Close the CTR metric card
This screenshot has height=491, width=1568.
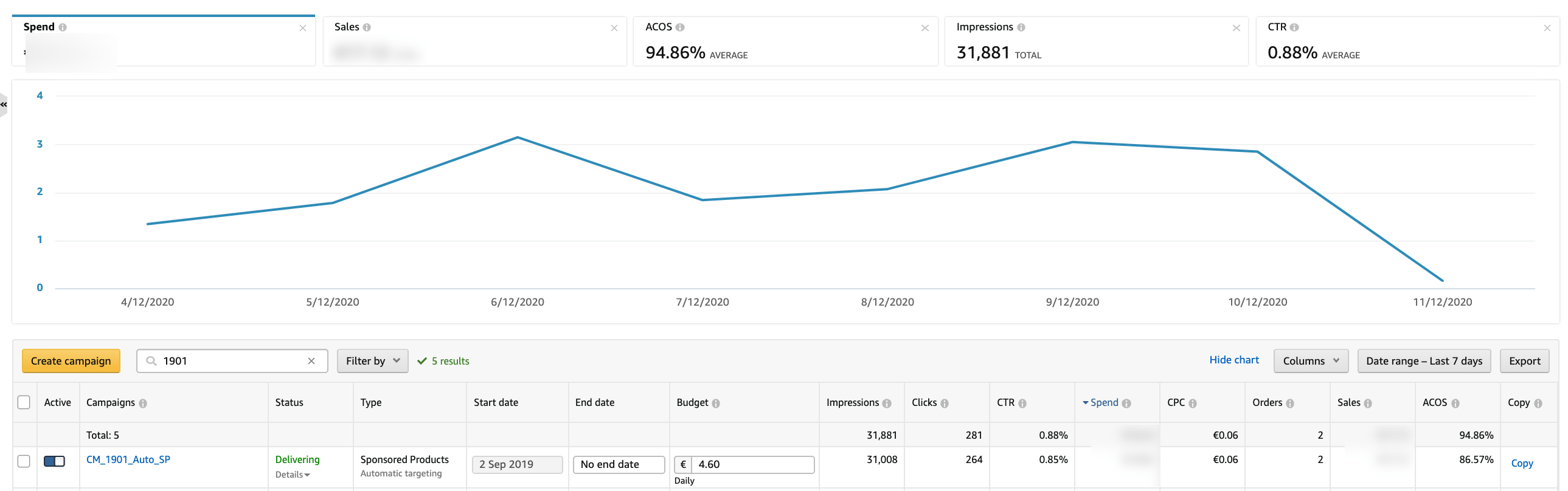point(1547,28)
